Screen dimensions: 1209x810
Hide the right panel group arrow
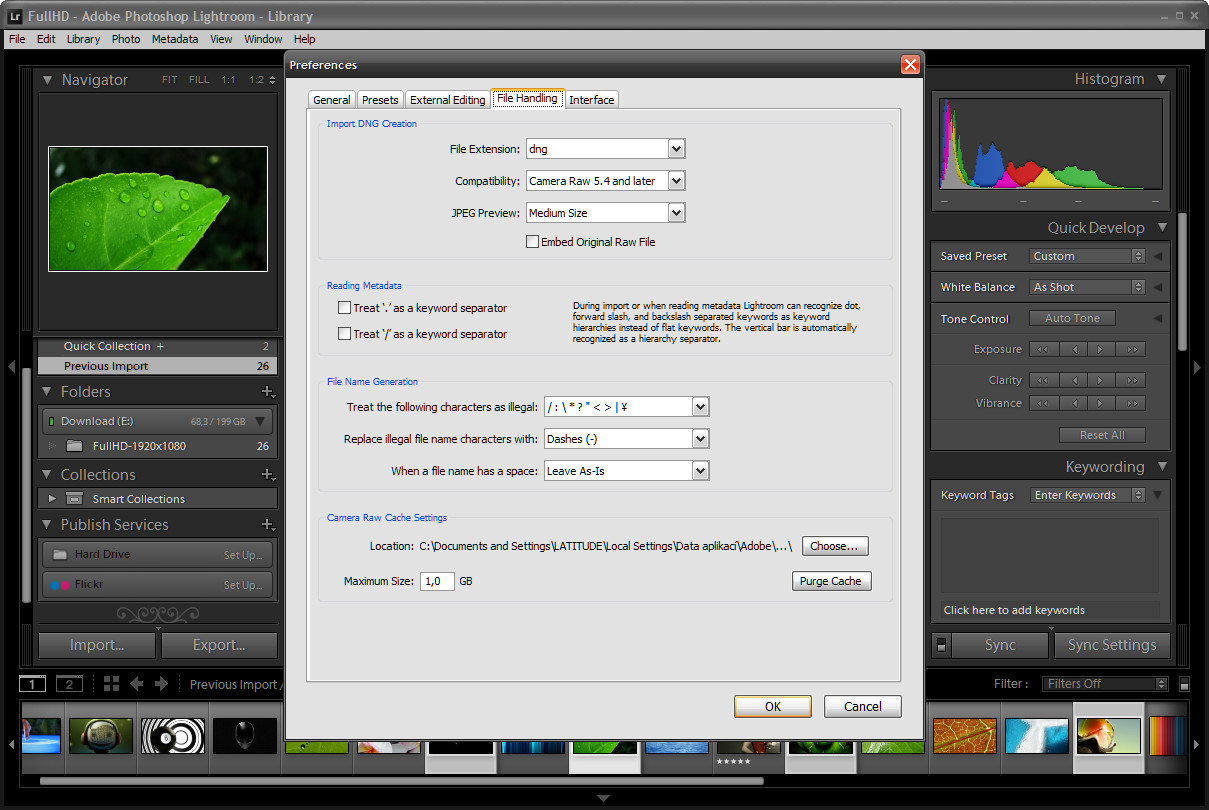pos(1198,367)
